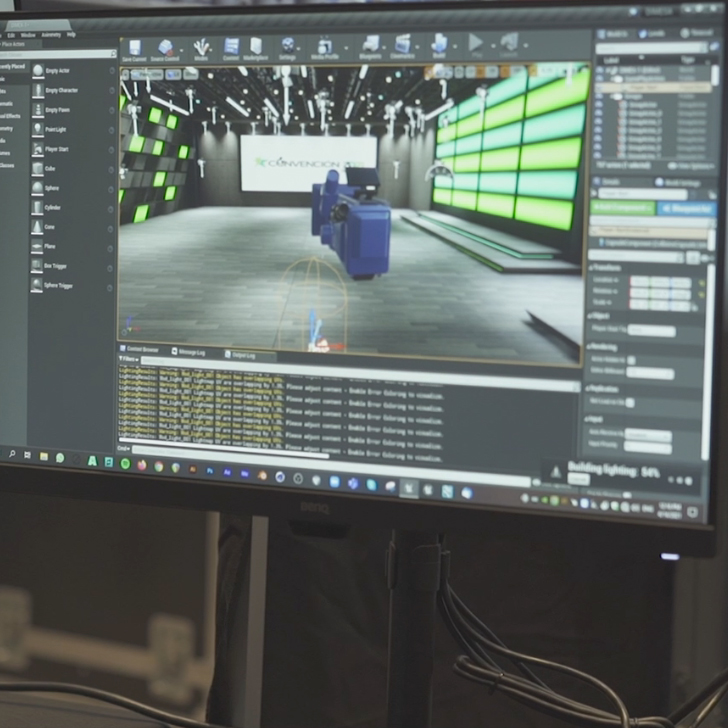Switch to the Output Log tab
The height and width of the screenshot is (728, 728).
click(240, 355)
